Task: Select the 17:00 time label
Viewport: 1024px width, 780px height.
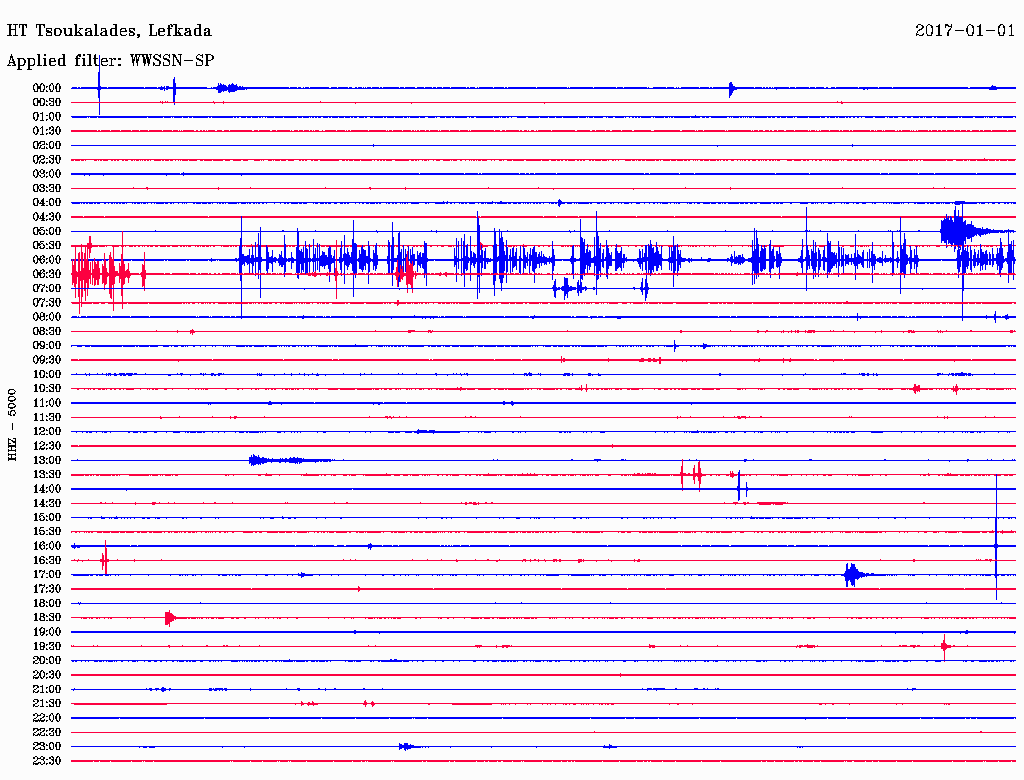Action: (x=46, y=575)
